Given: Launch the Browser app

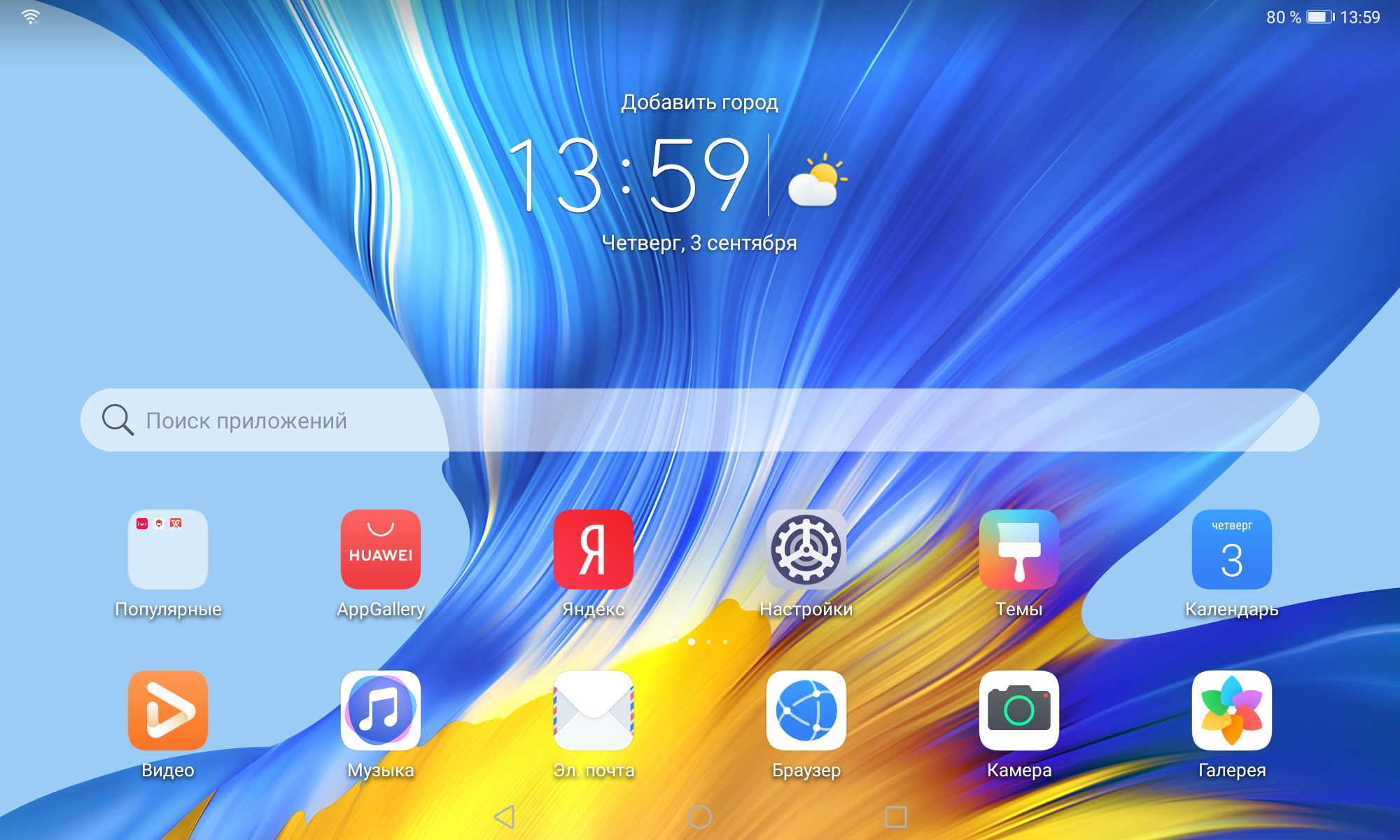Looking at the screenshot, I should [806, 710].
